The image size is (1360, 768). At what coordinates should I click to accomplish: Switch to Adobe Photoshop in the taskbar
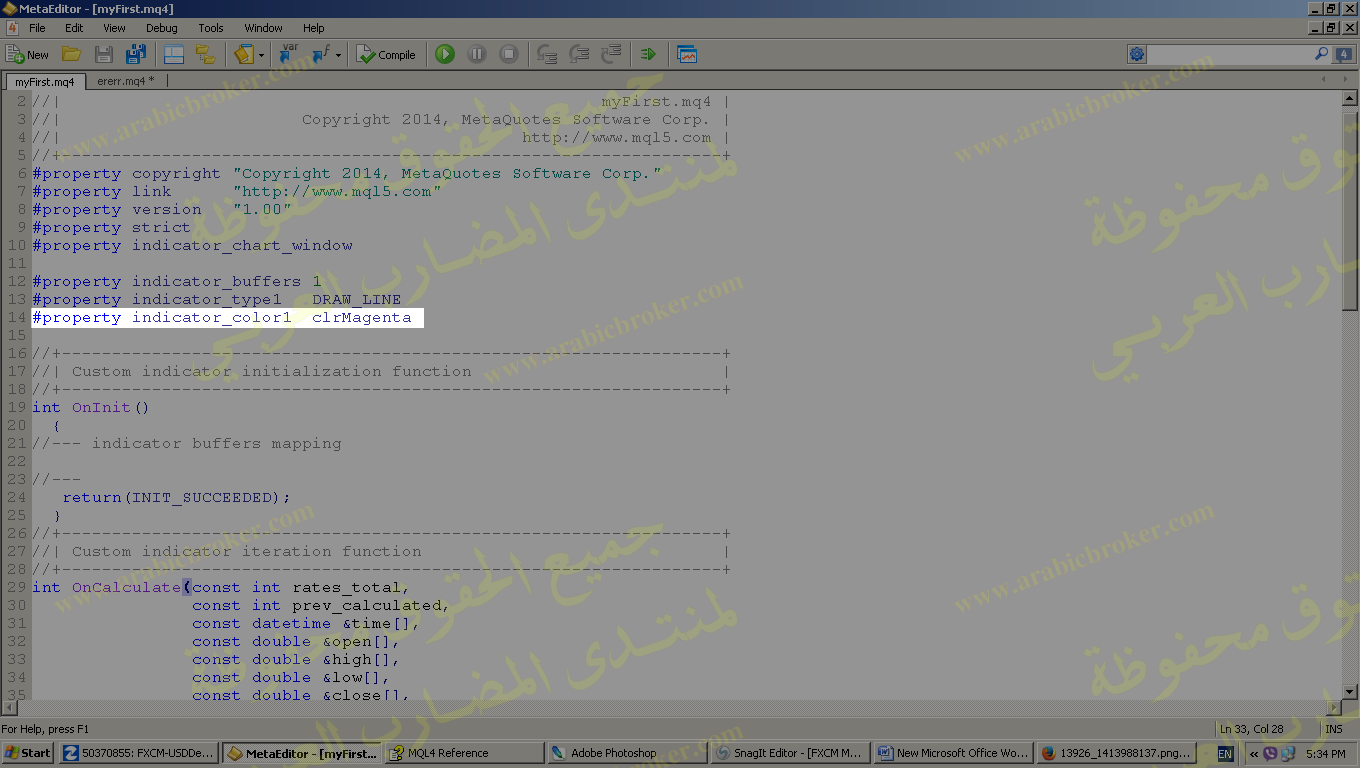(x=628, y=753)
